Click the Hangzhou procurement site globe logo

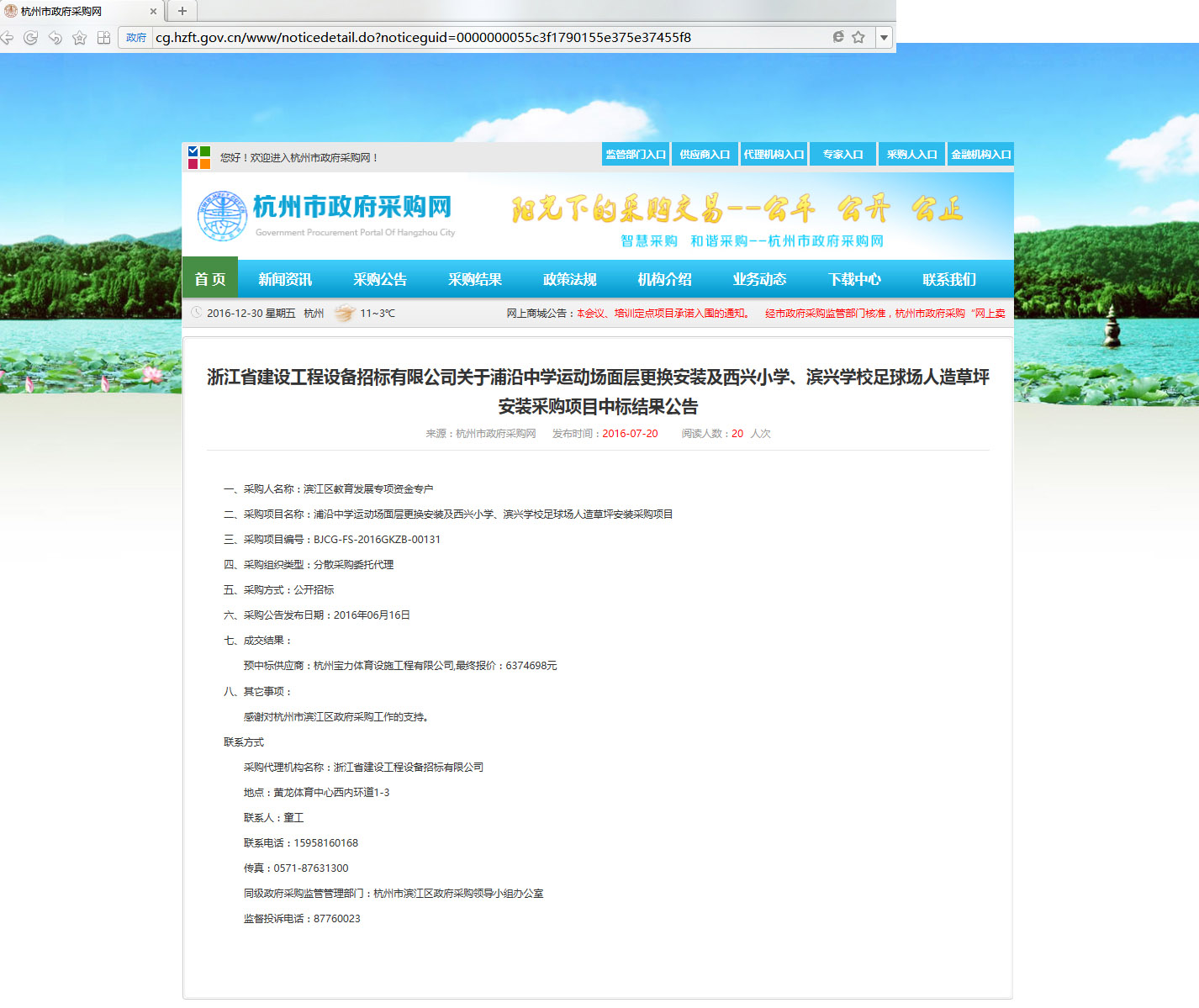coord(221,215)
